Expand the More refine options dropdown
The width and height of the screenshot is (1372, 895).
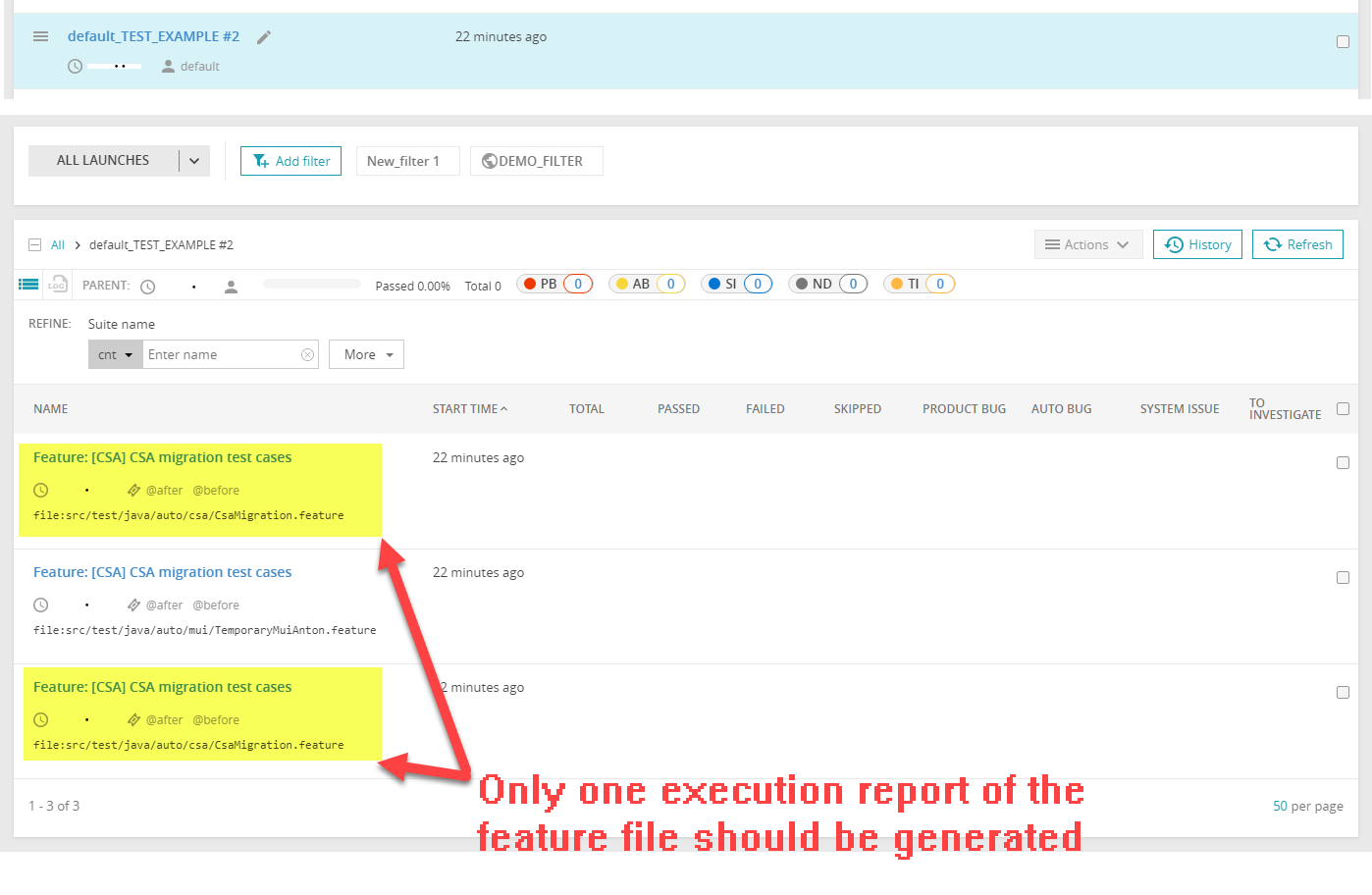(x=366, y=354)
